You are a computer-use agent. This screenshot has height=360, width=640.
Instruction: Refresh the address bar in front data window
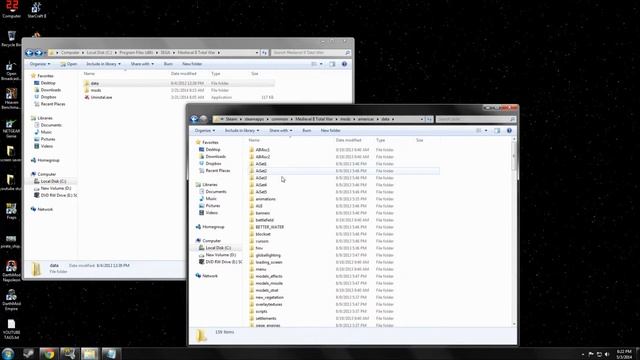pyautogui.click(x=429, y=119)
